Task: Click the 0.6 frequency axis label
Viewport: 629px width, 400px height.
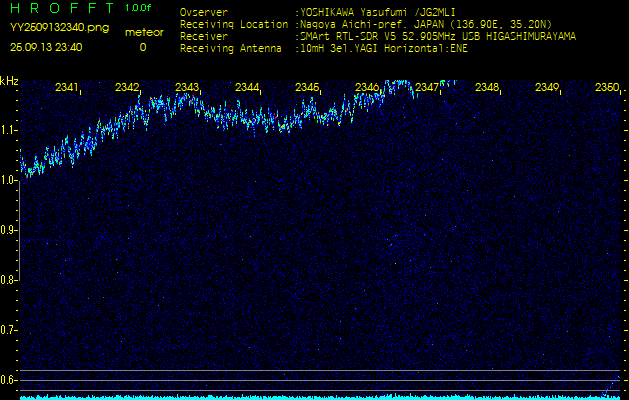Action: click(x=9, y=379)
